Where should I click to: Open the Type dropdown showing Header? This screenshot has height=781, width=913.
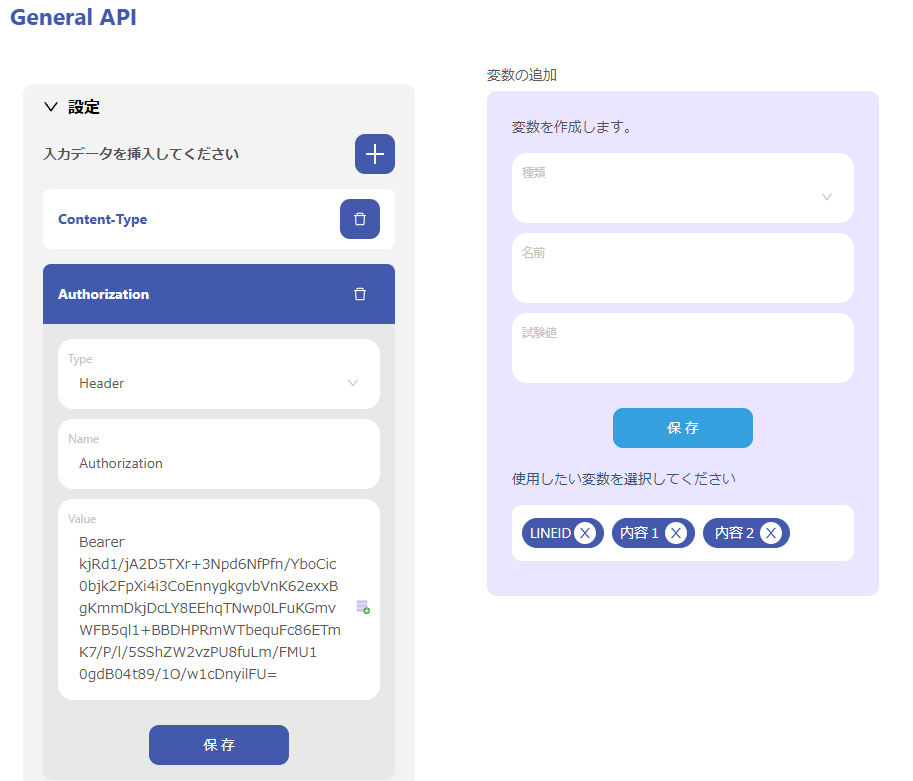pyautogui.click(x=219, y=374)
